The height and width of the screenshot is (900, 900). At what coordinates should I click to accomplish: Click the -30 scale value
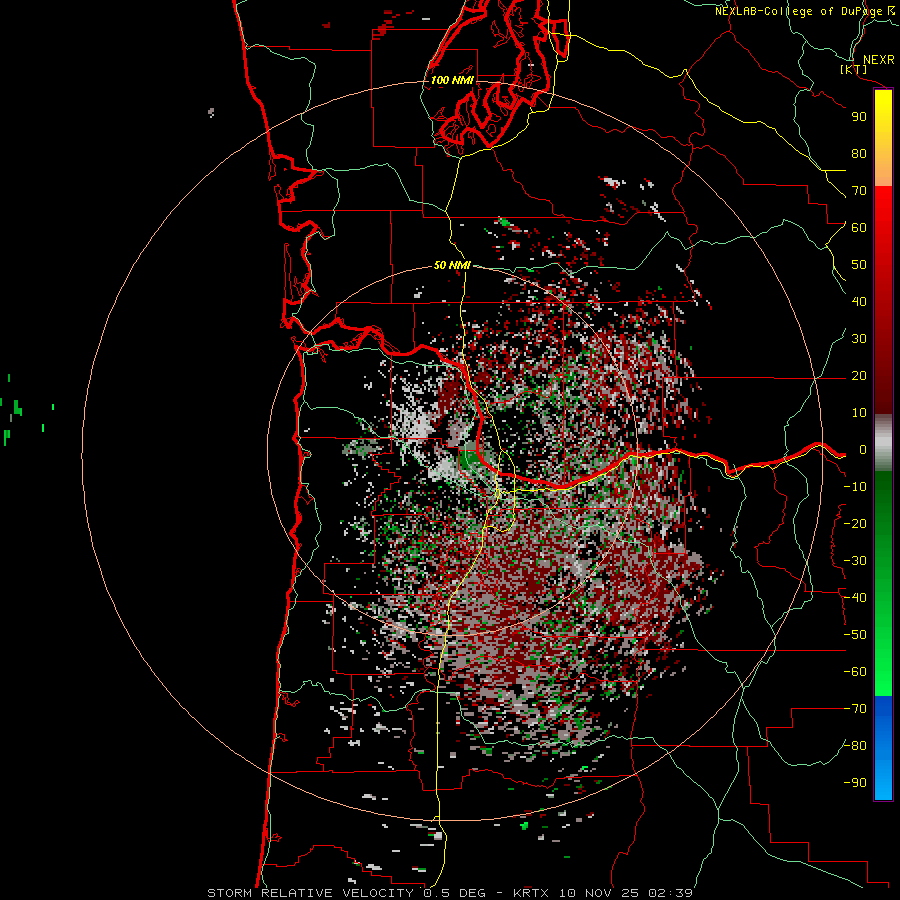[855, 561]
